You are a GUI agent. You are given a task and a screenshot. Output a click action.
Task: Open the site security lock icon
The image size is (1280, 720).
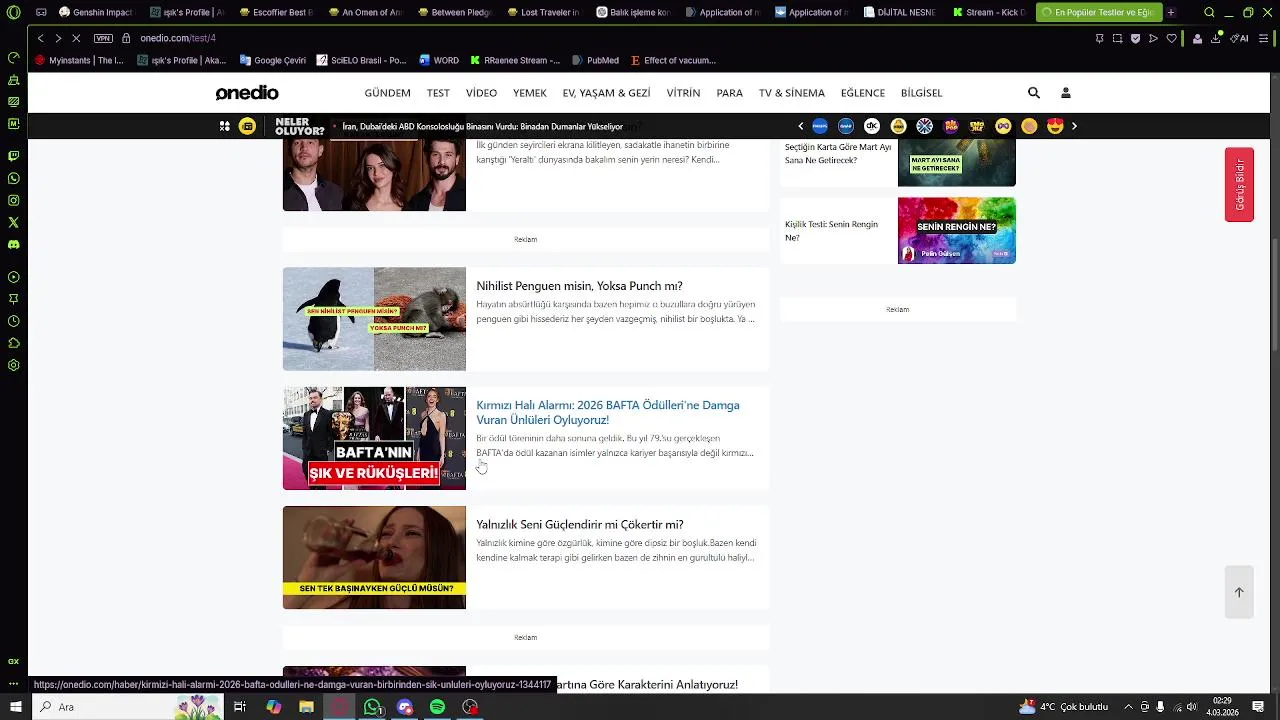126,38
